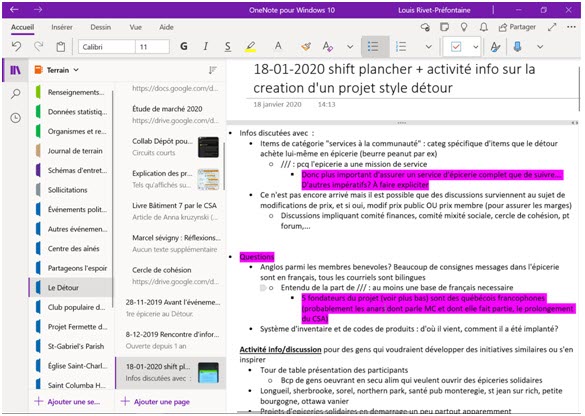Apply bold with the G button
This screenshot has height=416, width=585.
click(x=184, y=46)
